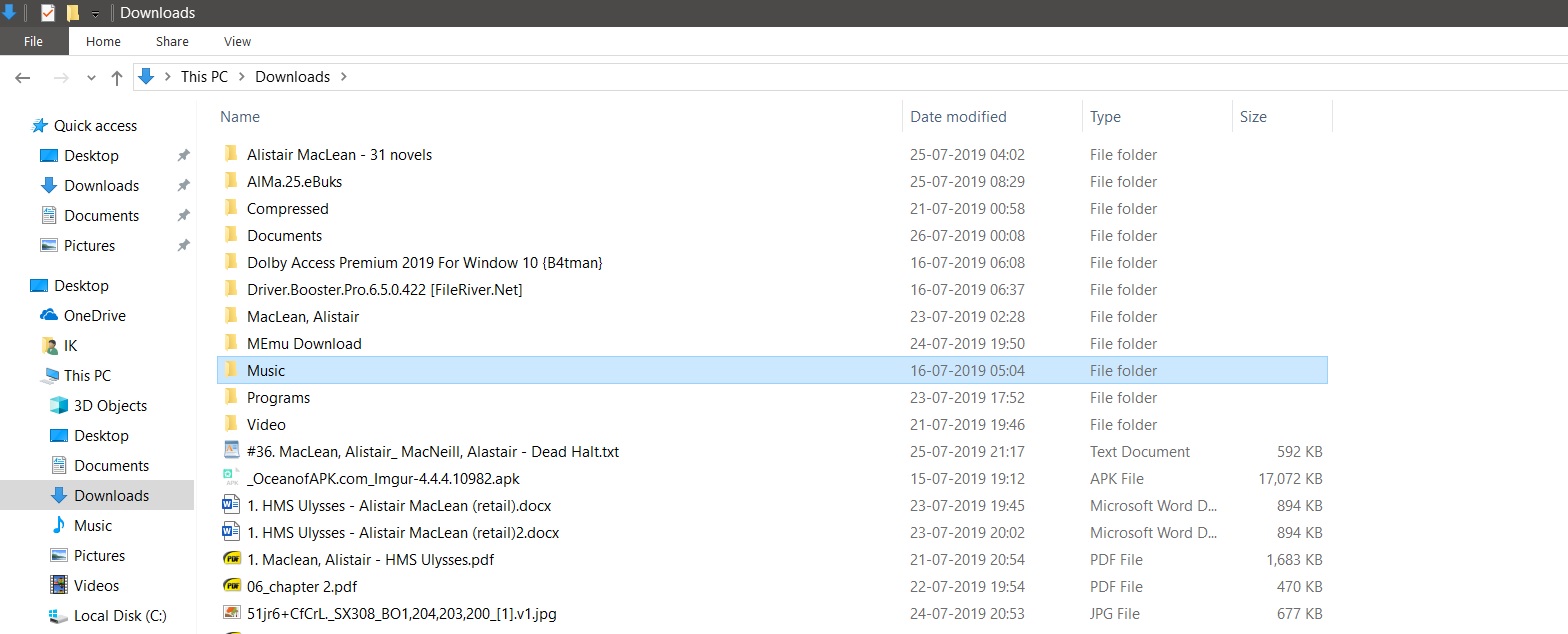
Task: Open pinned Downloads under Quick access
Action: 101,186
